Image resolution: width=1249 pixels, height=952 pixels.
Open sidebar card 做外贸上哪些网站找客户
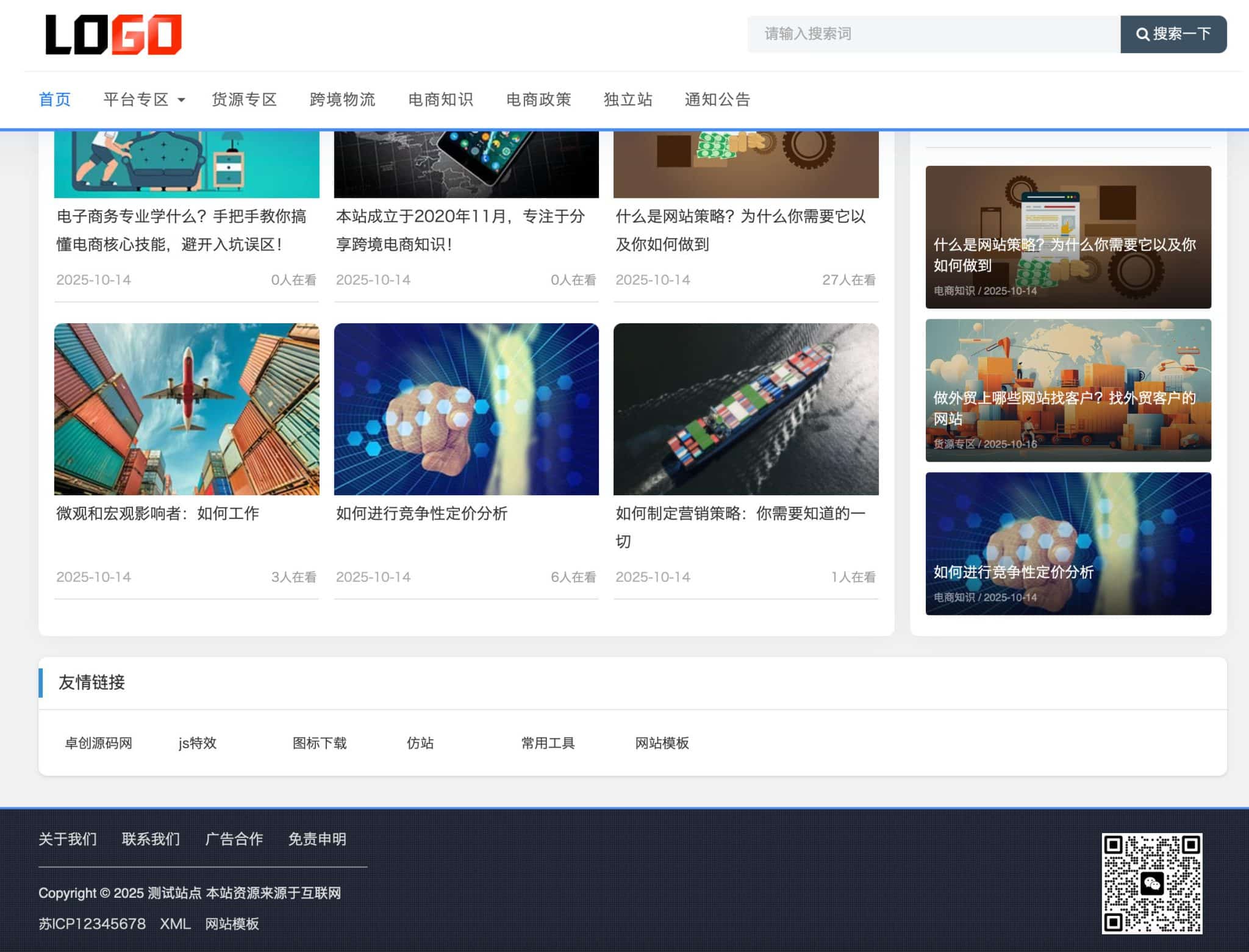point(1068,390)
